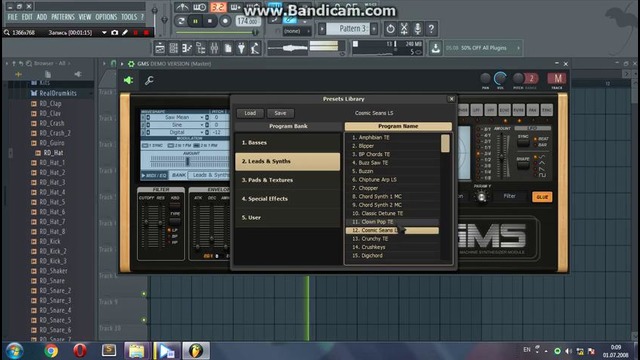
Task: Click the GMS channel pan knob
Action: tap(485, 78)
